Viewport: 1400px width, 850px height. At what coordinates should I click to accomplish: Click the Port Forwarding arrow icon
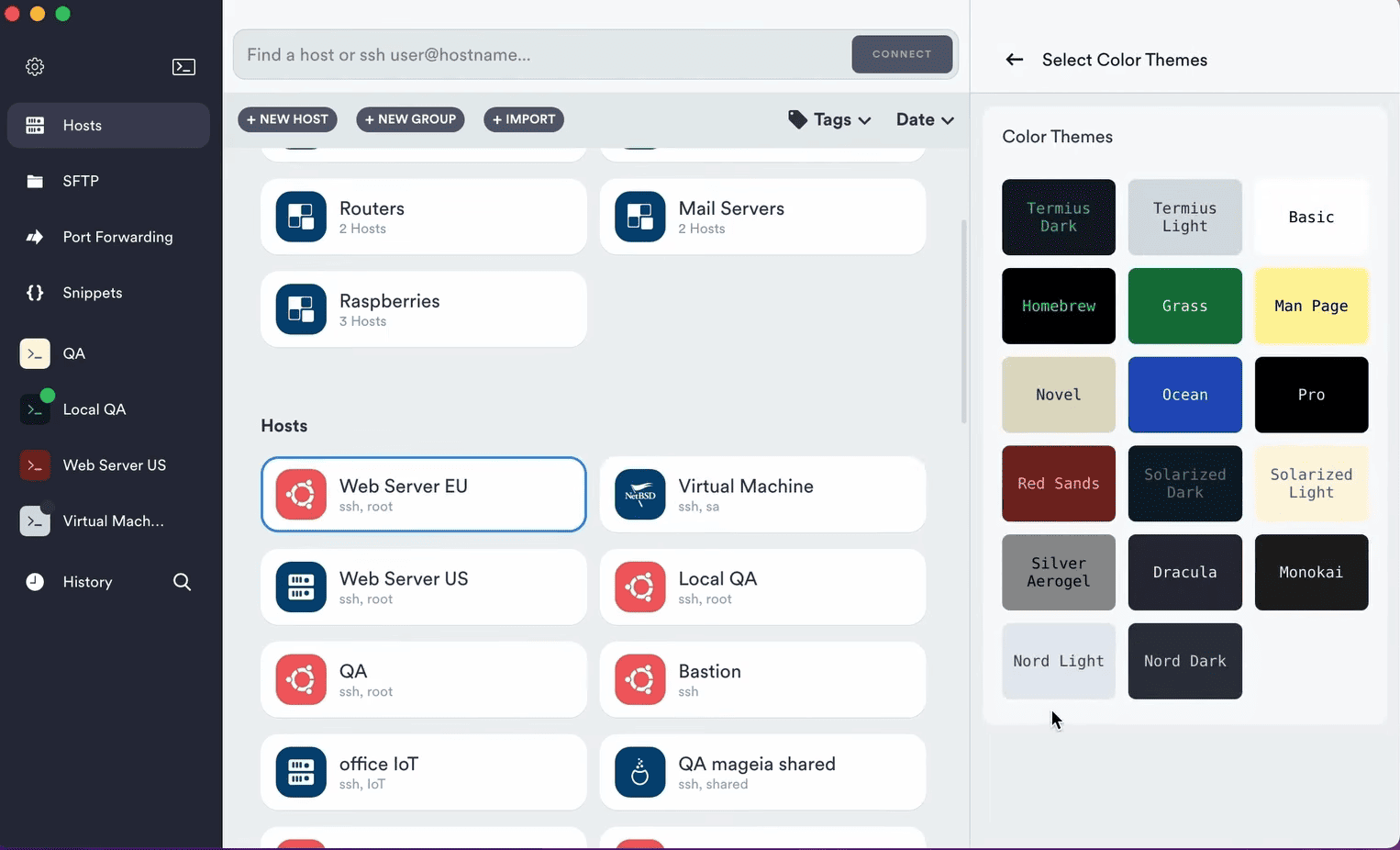(x=35, y=237)
